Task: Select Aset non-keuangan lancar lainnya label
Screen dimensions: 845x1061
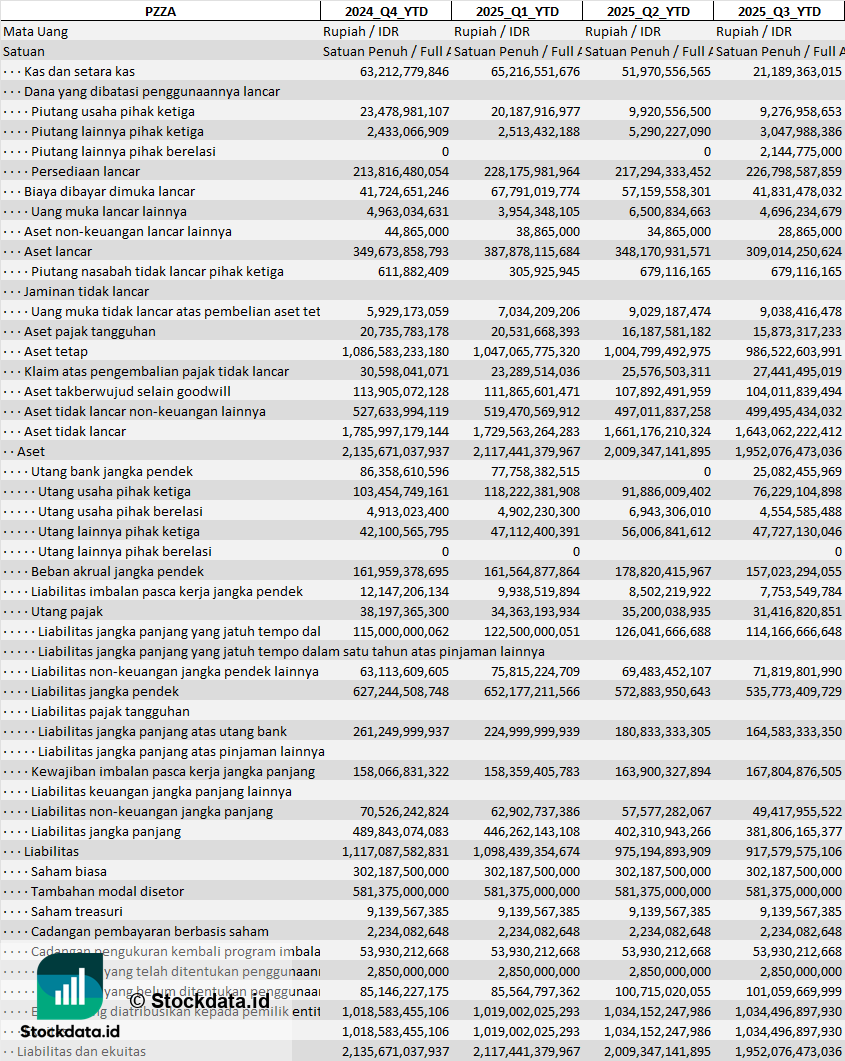Action: click(128, 231)
